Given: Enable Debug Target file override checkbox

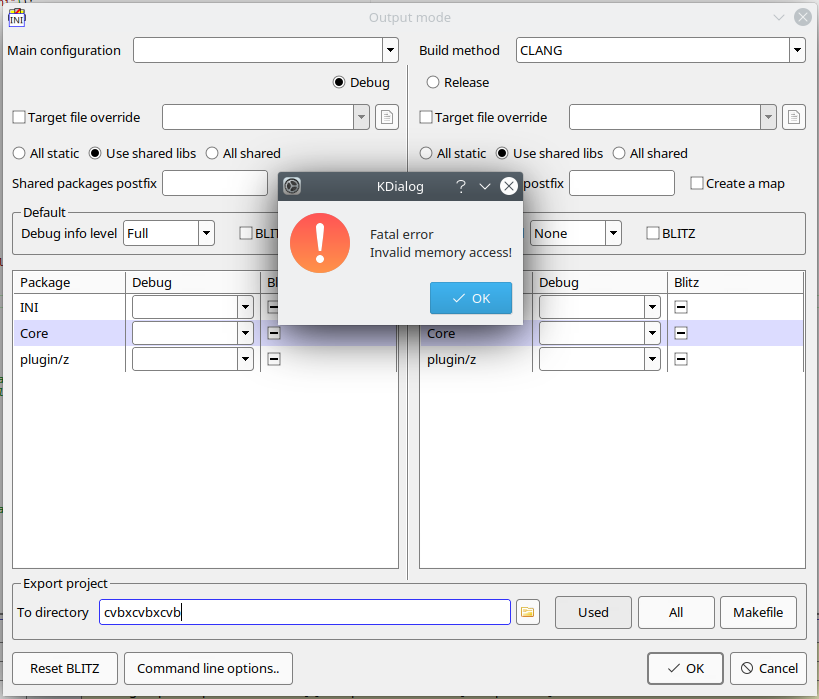Looking at the screenshot, I should click(19, 117).
